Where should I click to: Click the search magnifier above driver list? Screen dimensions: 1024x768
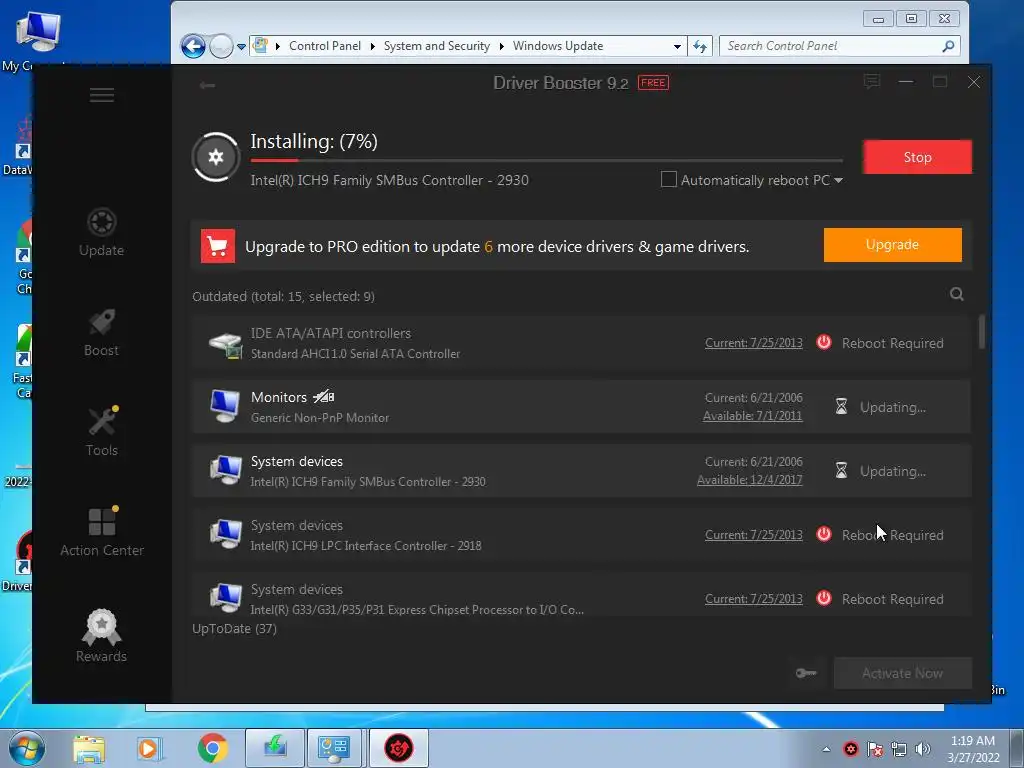[x=957, y=295]
